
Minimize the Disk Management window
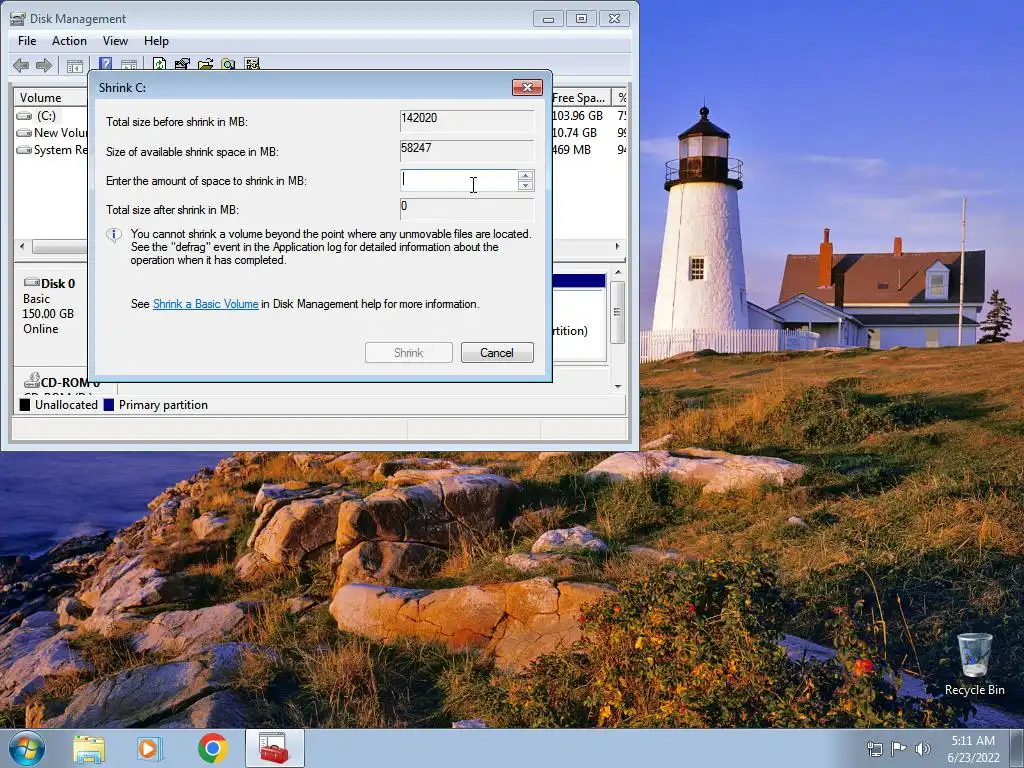coord(549,19)
